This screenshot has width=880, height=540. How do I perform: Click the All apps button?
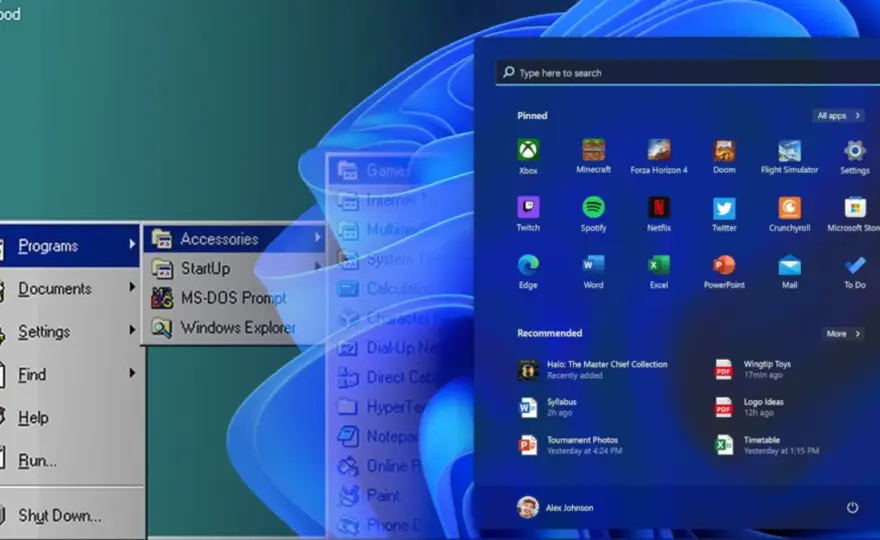point(838,116)
